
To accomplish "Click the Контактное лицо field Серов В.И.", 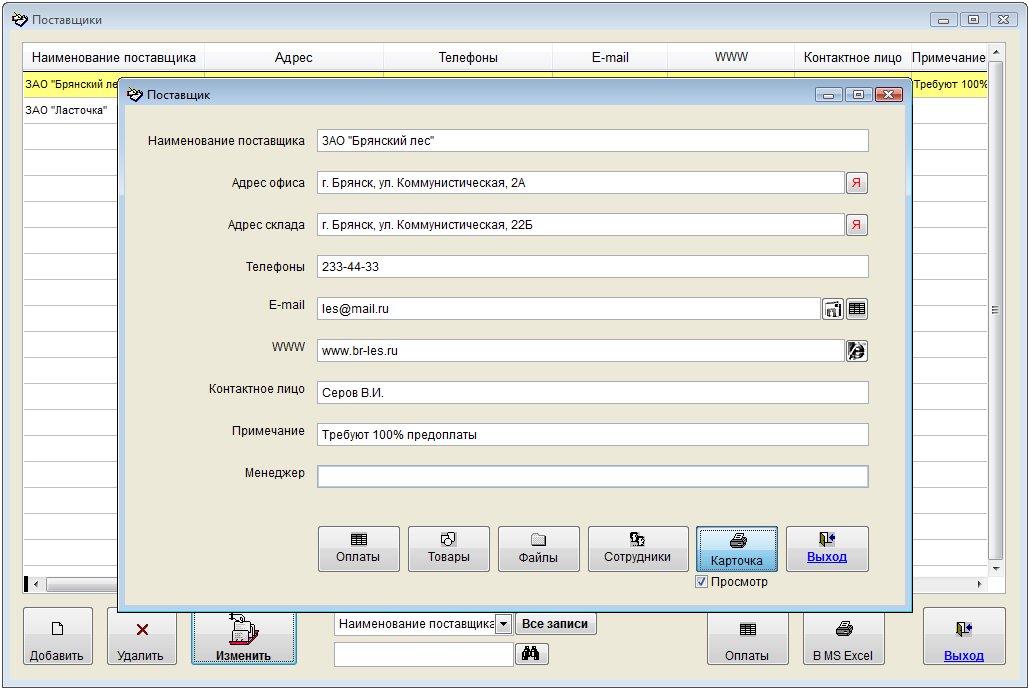I will point(593,393).
